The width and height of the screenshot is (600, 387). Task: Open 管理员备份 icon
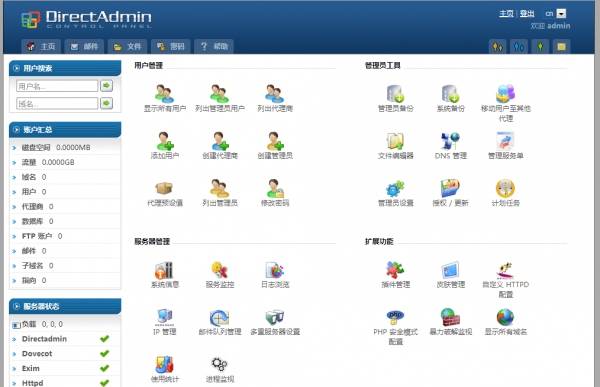(x=395, y=94)
